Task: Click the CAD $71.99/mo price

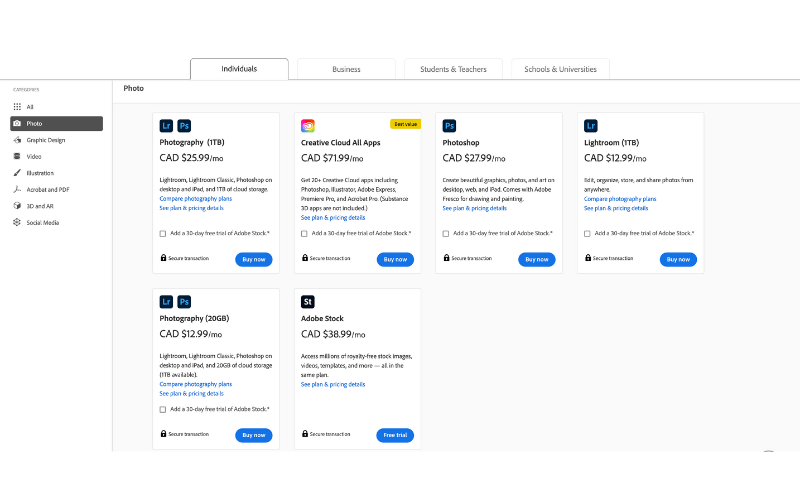Action: point(332,158)
